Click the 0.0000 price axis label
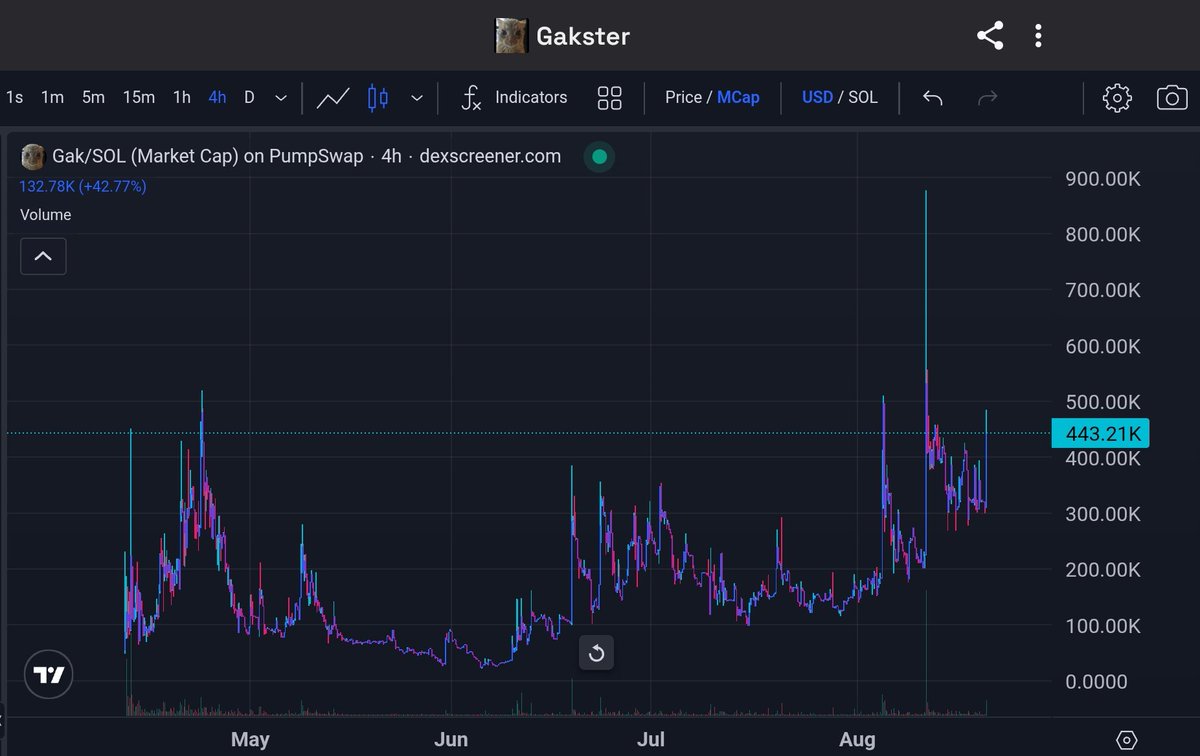The width and height of the screenshot is (1200, 756). coord(1097,682)
